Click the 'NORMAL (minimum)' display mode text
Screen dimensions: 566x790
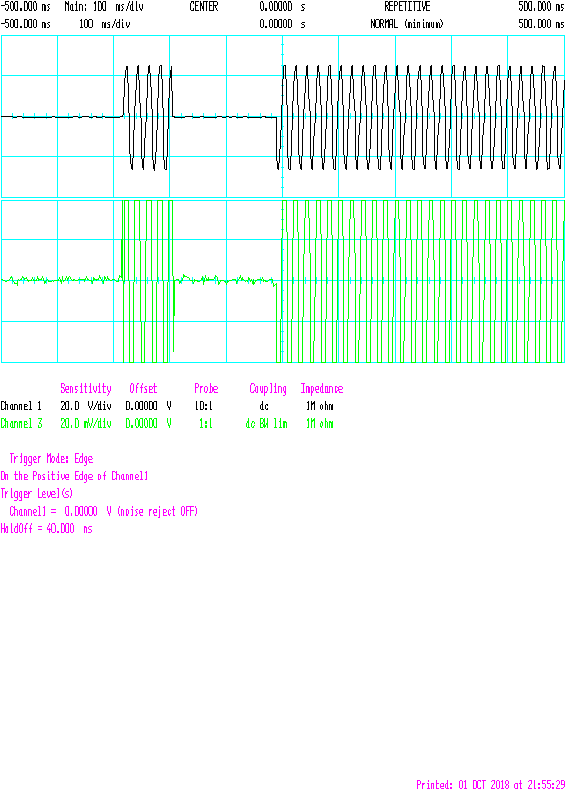407,24
